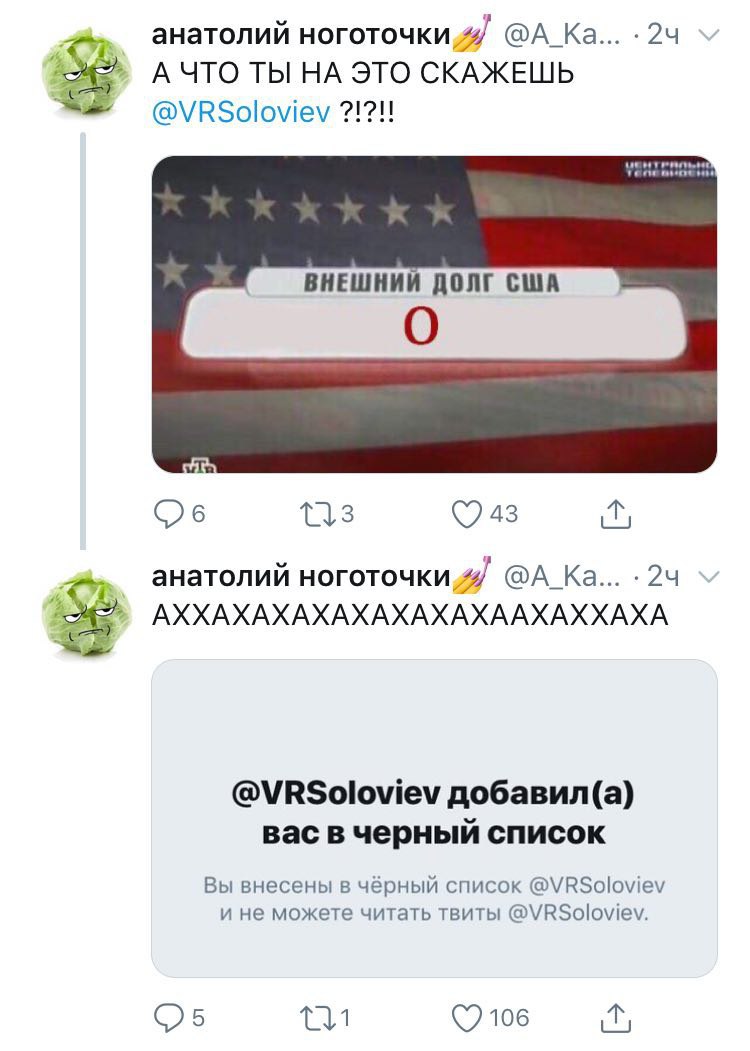This screenshot has width=750, height=1051.
Task: Open the second tweet's 2ч timestamp
Action: point(663,576)
